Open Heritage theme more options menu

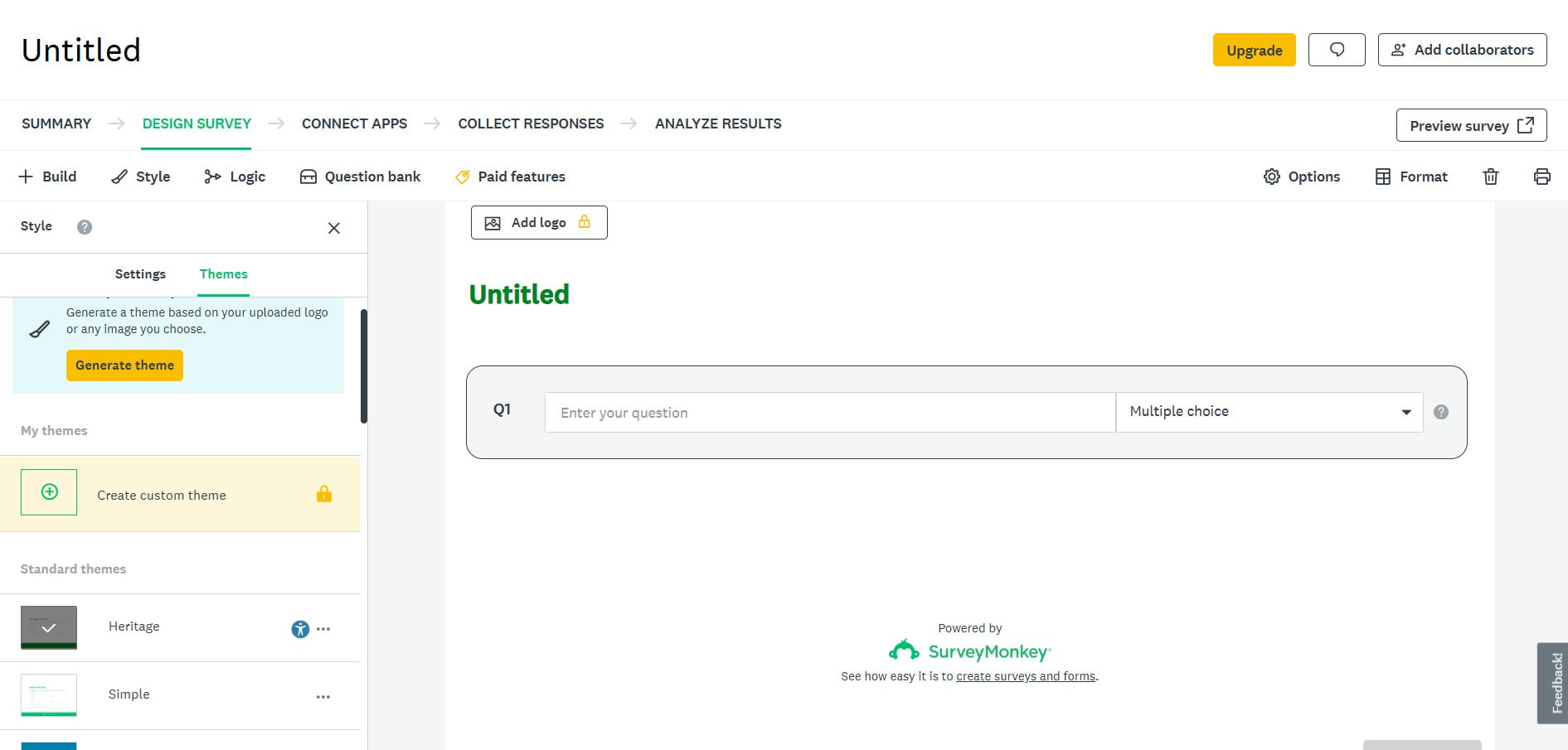(323, 629)
